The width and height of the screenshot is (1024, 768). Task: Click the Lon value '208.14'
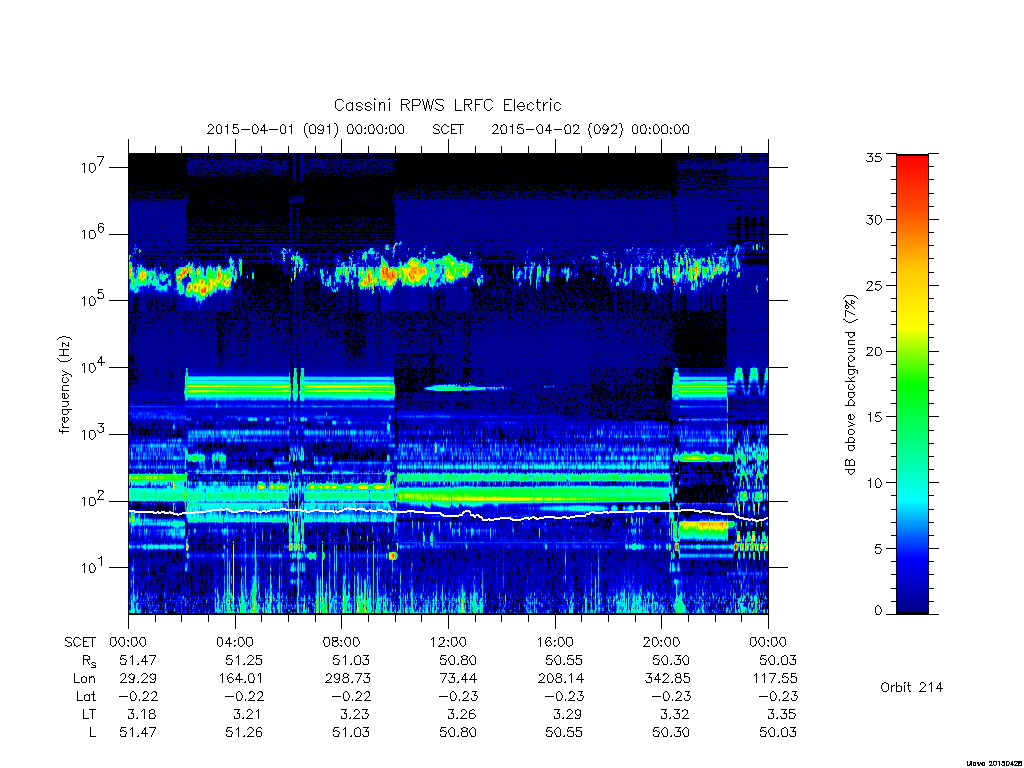click(560, 679)
